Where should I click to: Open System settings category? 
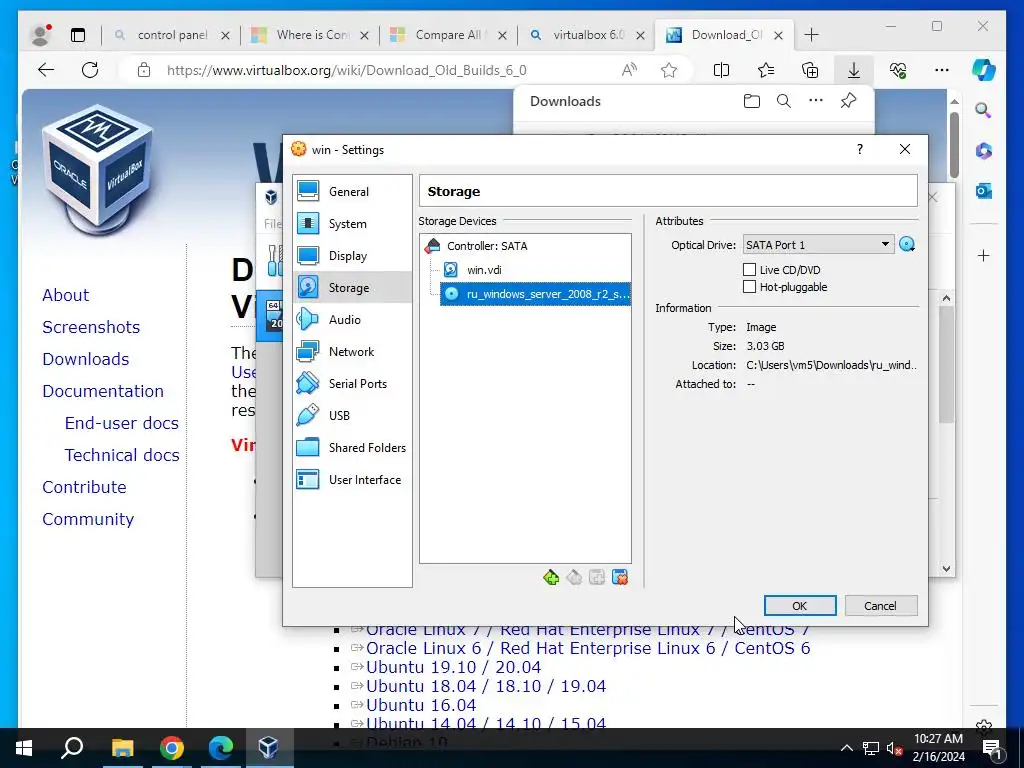pos(352,223)
